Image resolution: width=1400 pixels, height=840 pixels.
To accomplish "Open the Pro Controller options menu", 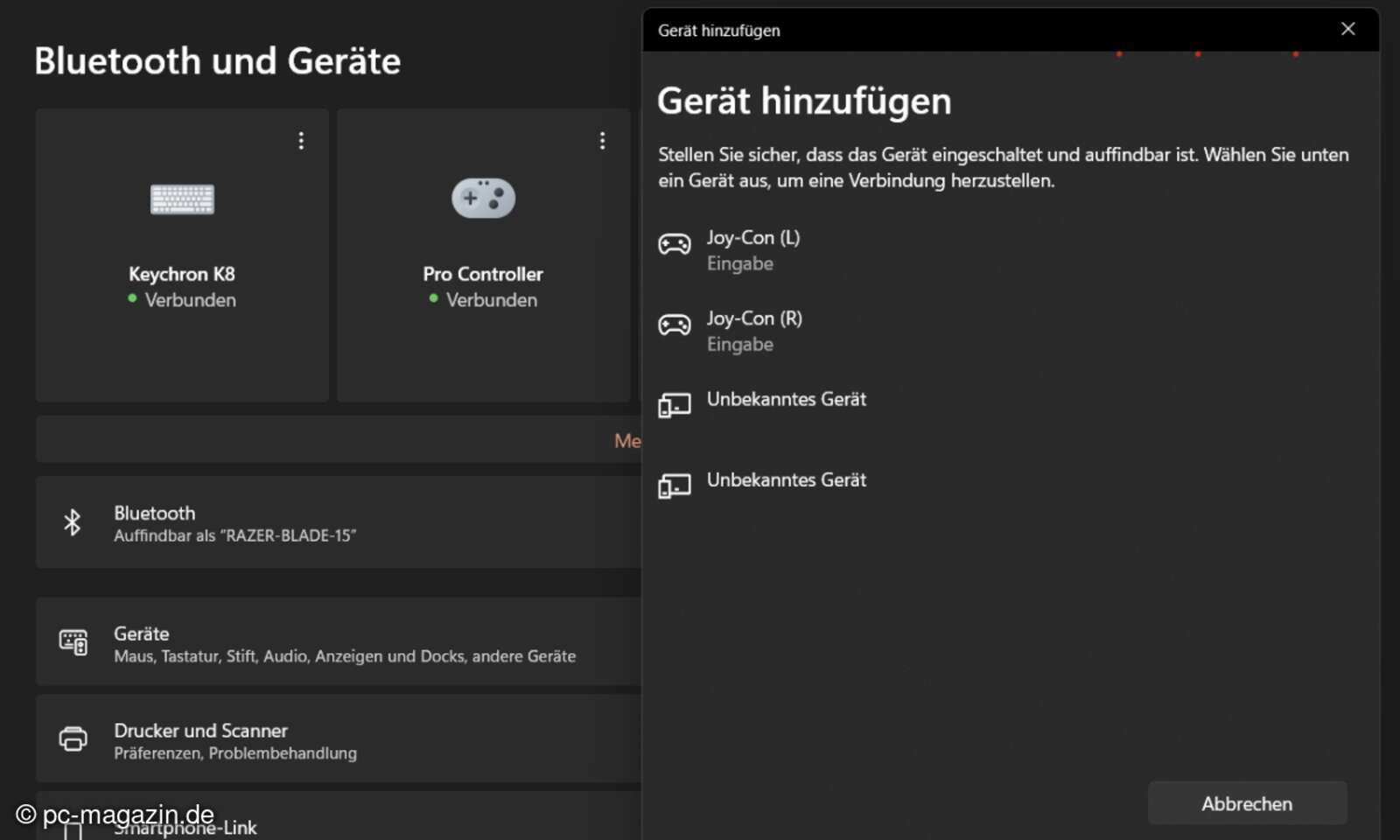I will click(x=602, y=140).
